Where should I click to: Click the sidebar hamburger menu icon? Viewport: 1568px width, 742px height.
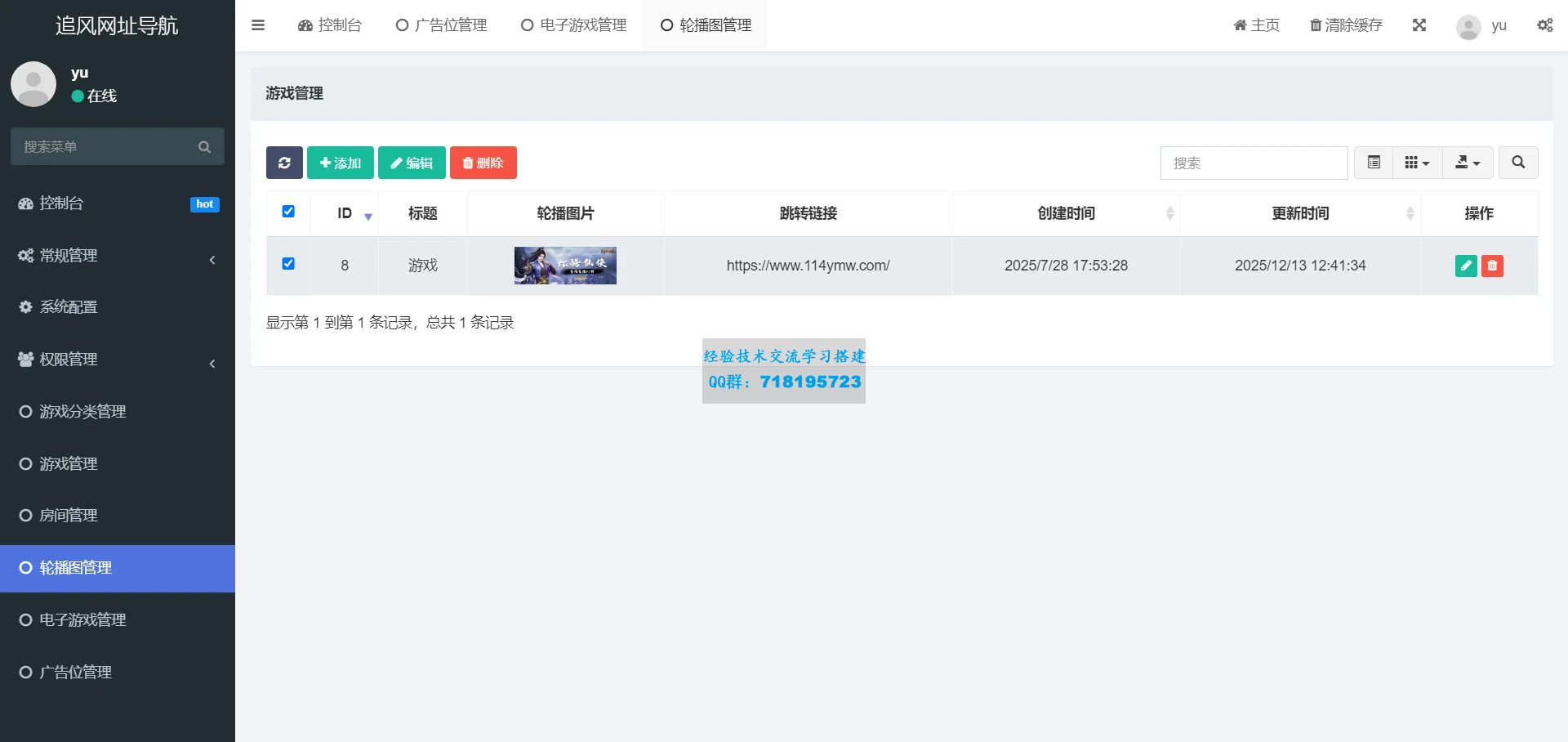click(258, 25)
